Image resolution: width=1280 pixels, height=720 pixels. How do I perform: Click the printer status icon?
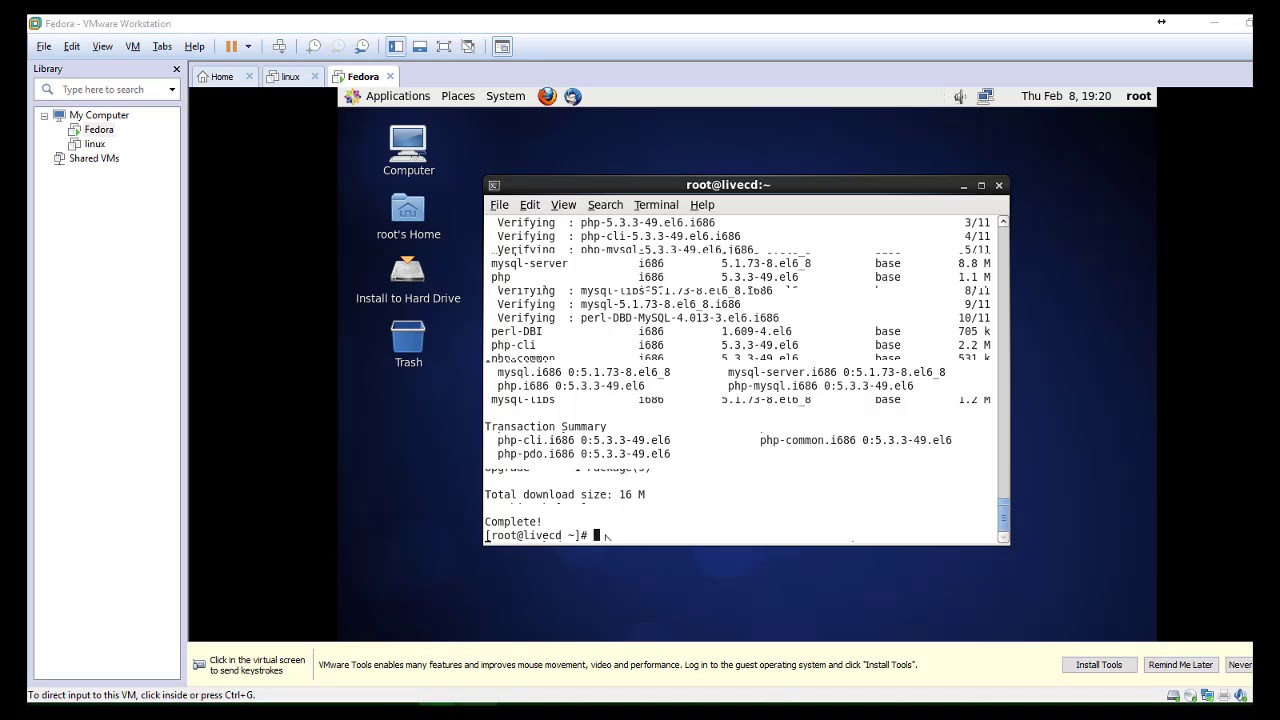(1224, 695)
